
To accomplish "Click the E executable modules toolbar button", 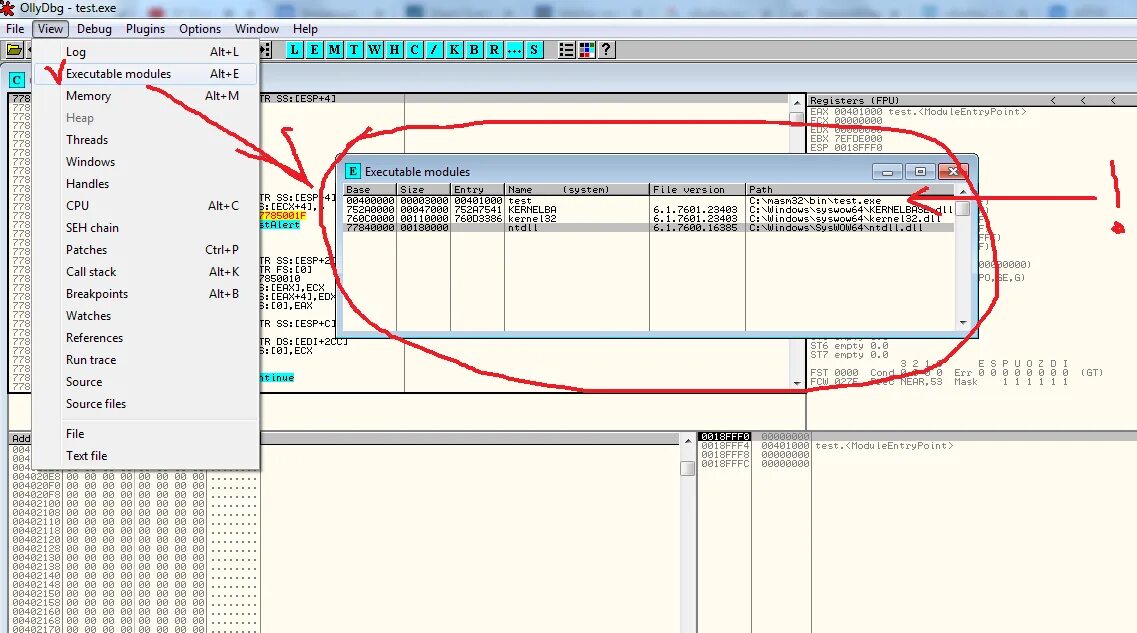I will (314, 49).
